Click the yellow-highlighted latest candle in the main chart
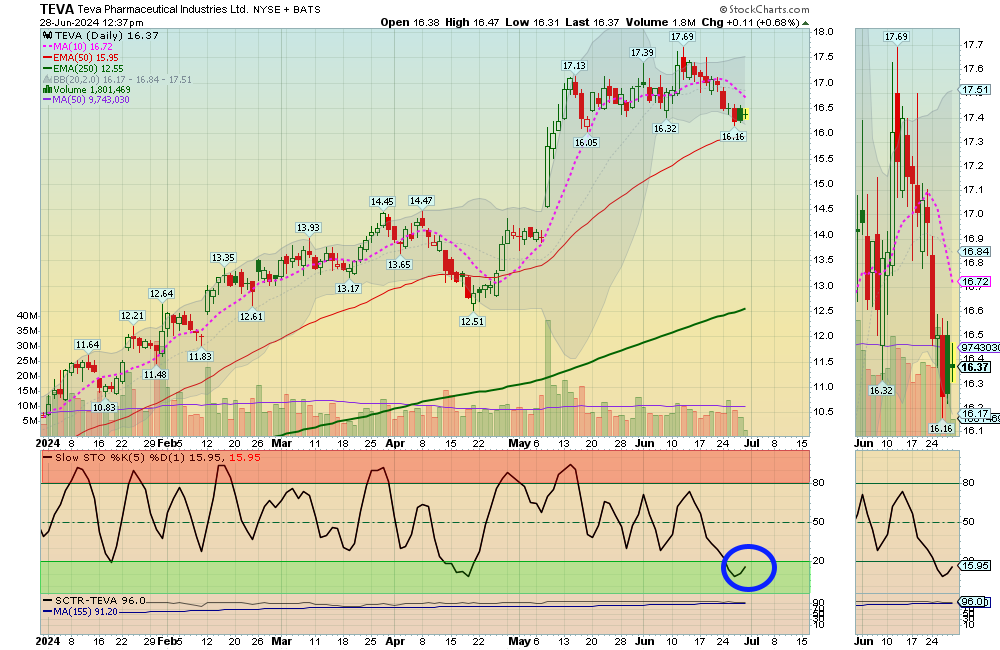 point(744,114)
